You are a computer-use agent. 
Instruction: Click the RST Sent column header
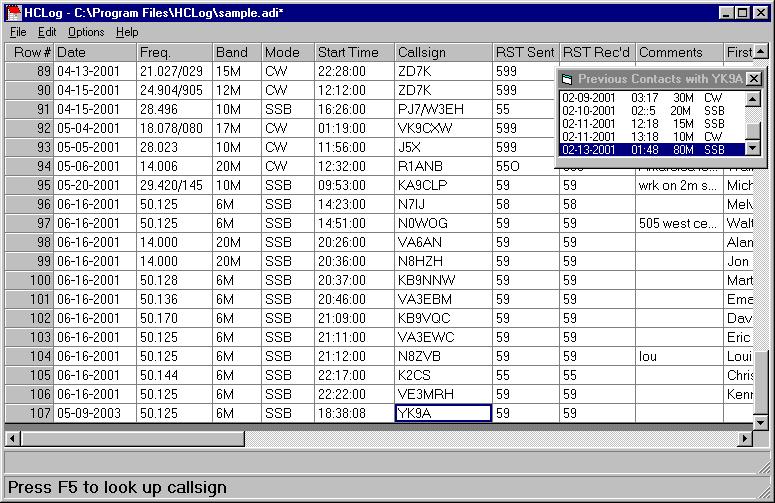(525, 52)
